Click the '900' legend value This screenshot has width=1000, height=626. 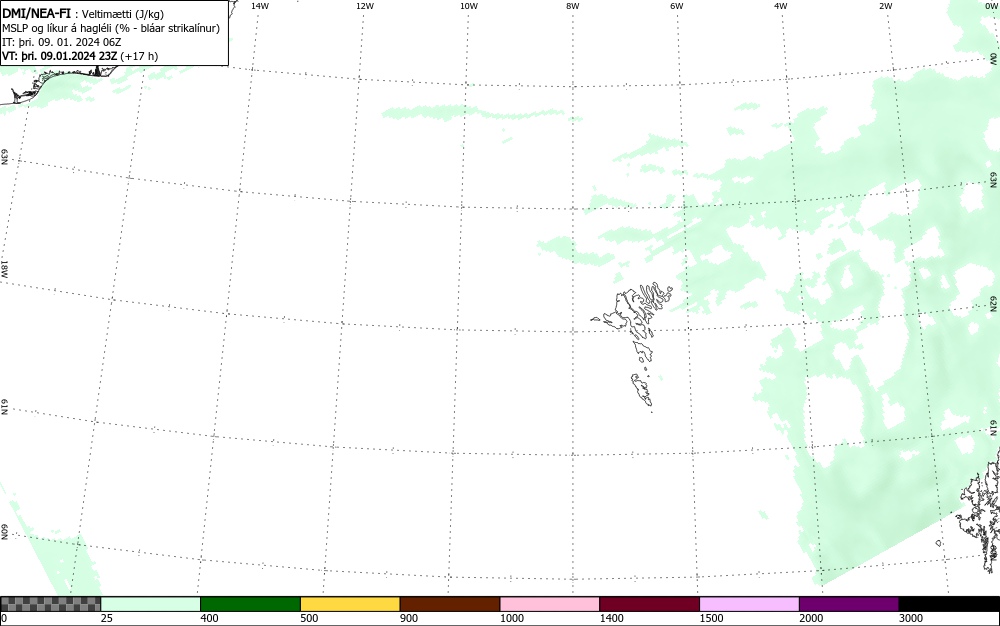click(409, 618)
